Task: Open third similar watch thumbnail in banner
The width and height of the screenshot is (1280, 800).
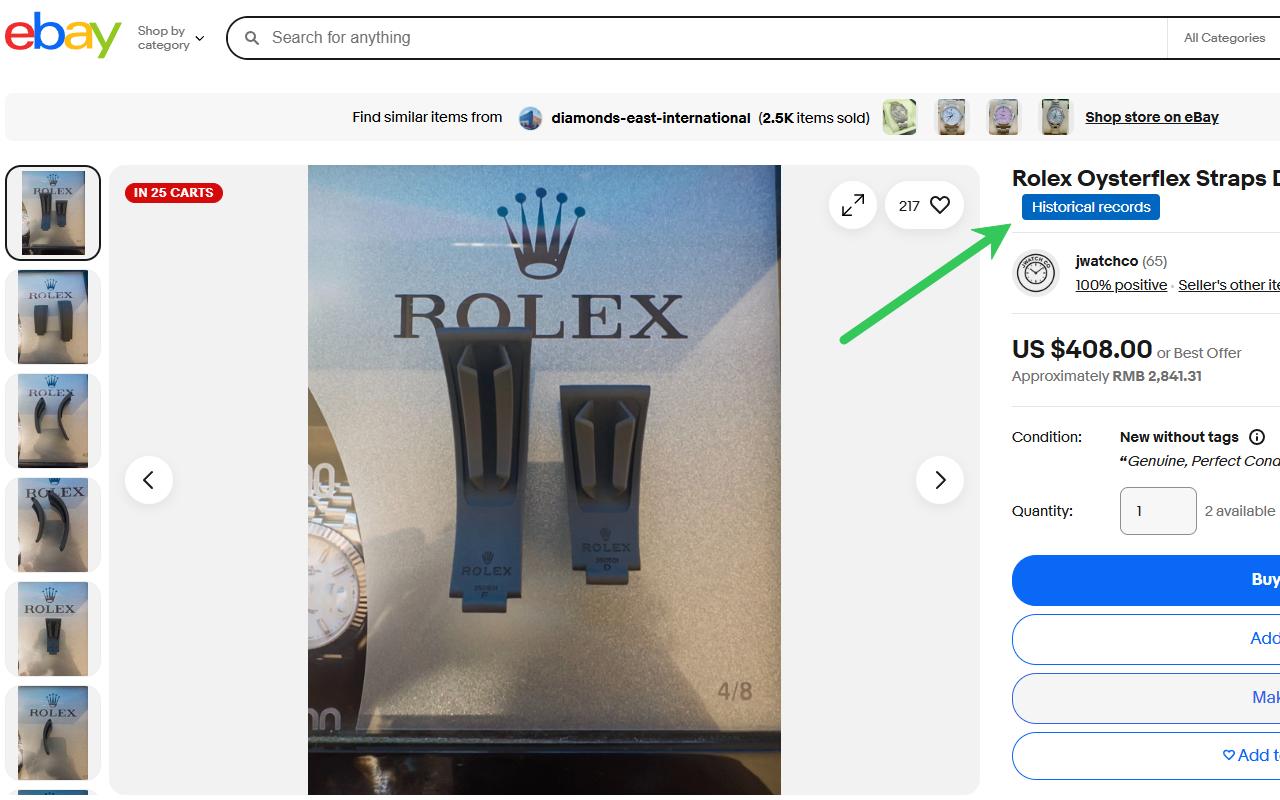Action: [1003, 117]
